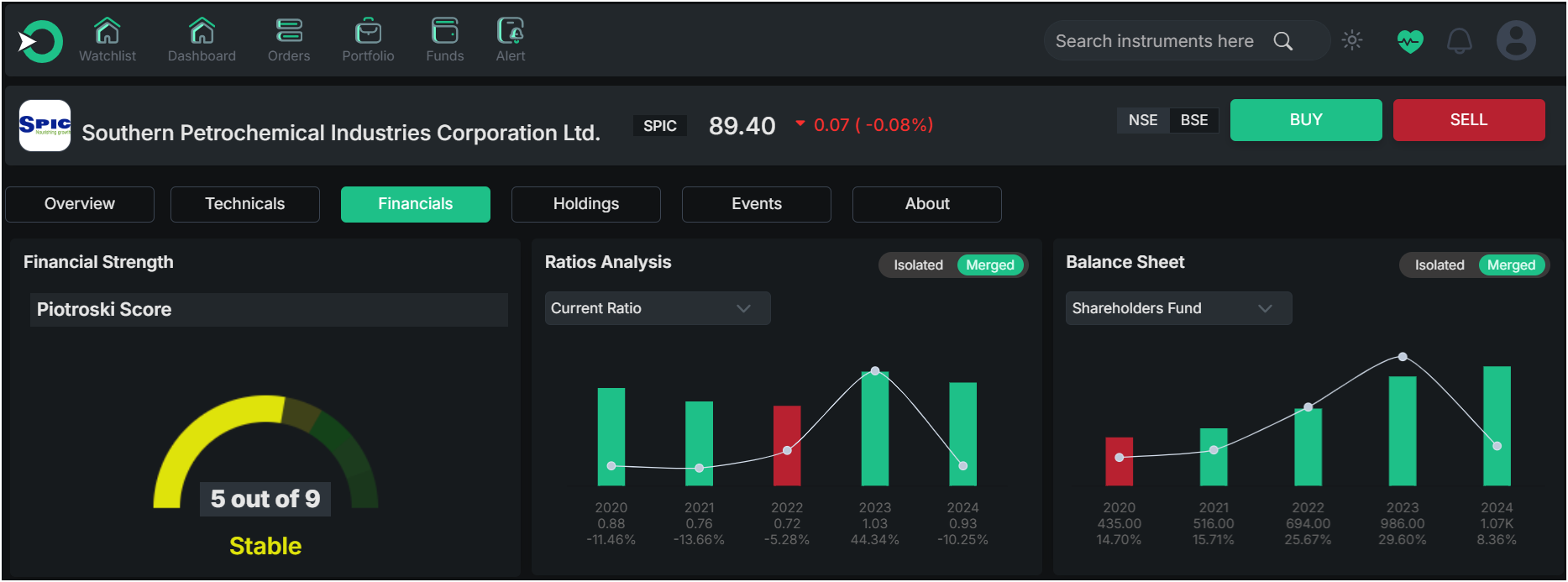Click the '5 out of 9' score label
The width and height of the screenshot is (1568, 582).
click(265, 499)
